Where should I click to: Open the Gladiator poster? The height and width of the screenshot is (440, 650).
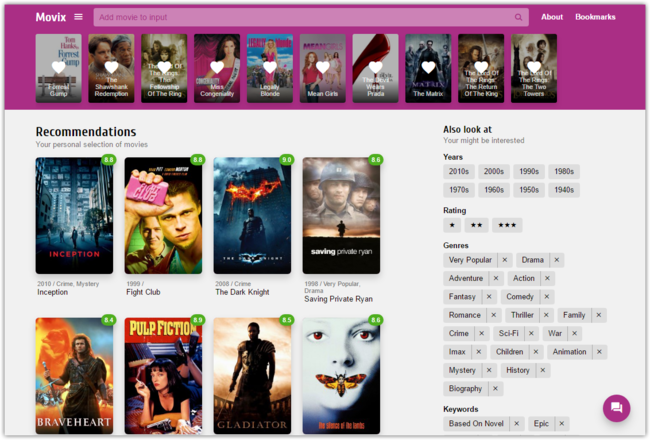point(252,376)
